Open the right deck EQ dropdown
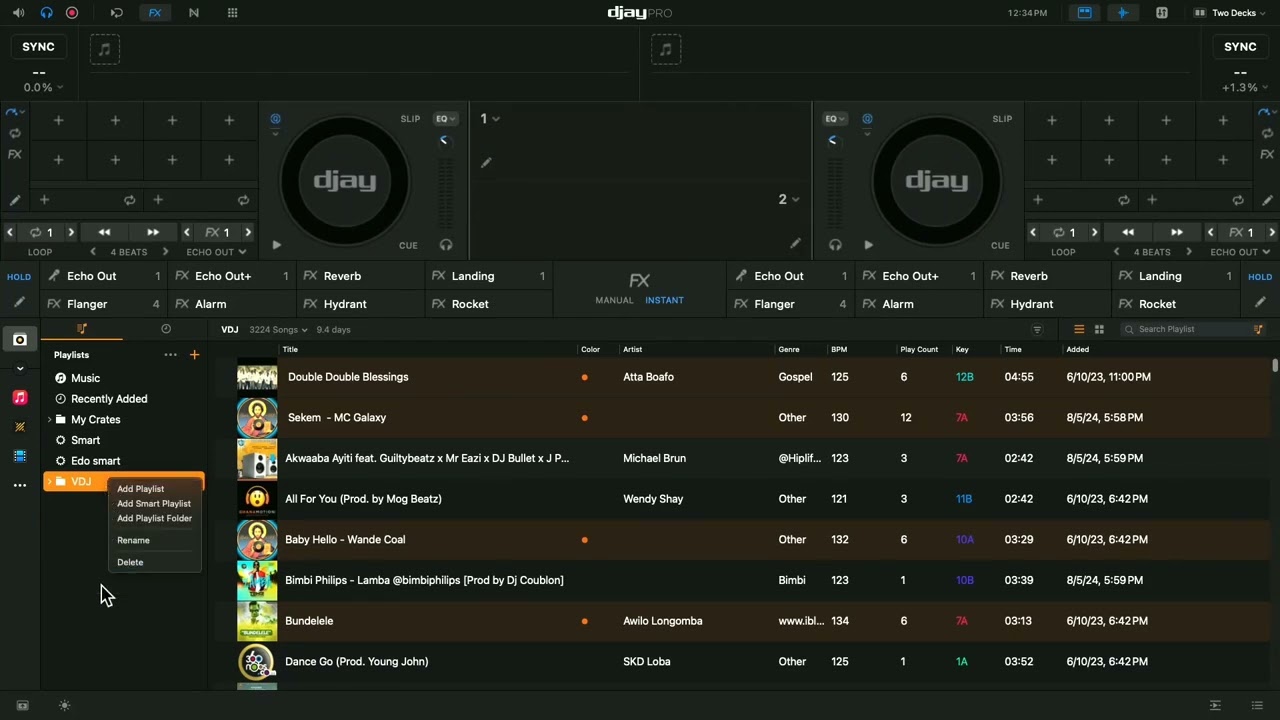 [x=835, y=119]
